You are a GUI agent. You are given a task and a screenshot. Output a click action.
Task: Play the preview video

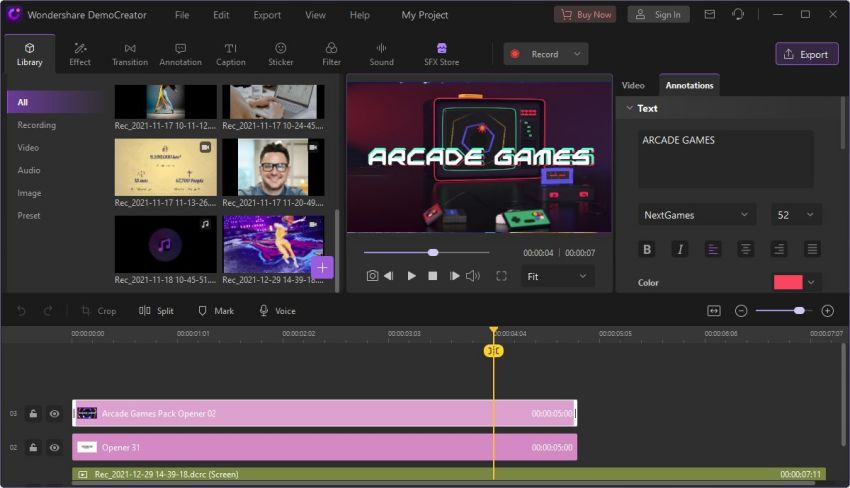click(x=411, y=276)
